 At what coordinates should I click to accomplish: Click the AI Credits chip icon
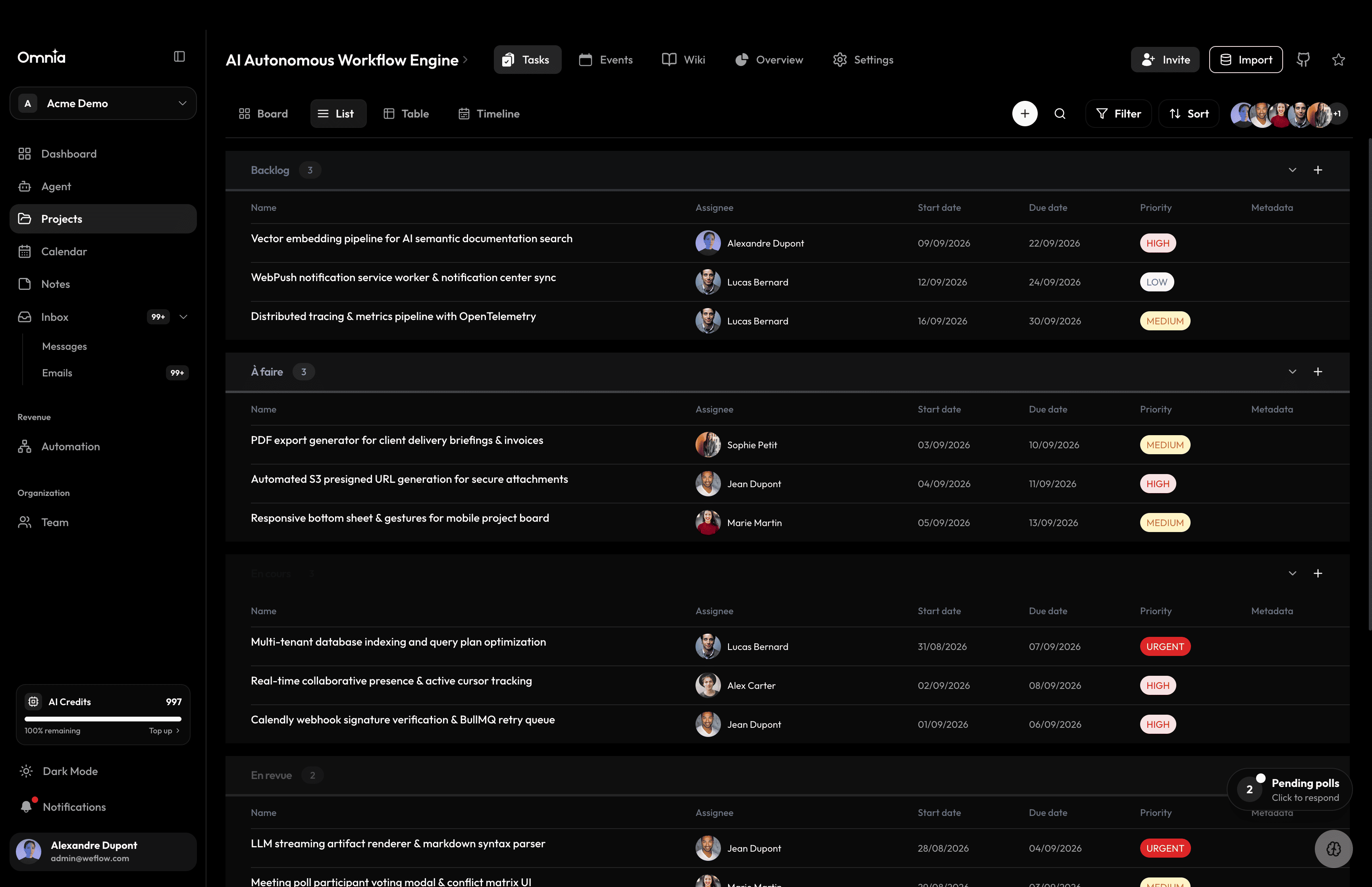coord(33,702)
